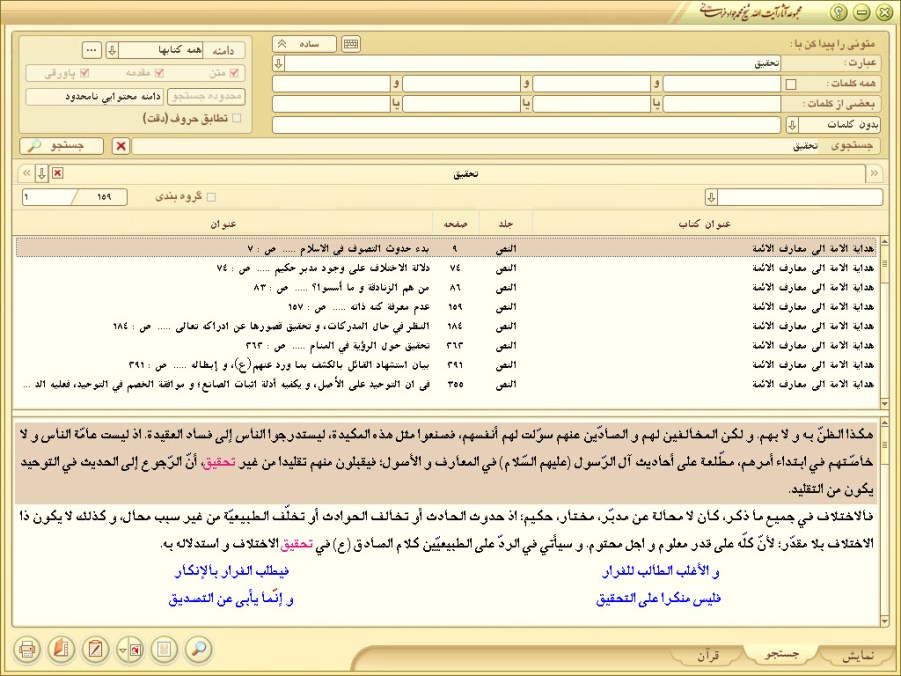Open the filter dropdown above عنوان کتاب column
901x676 pixels.
click(x=711, y=197)
